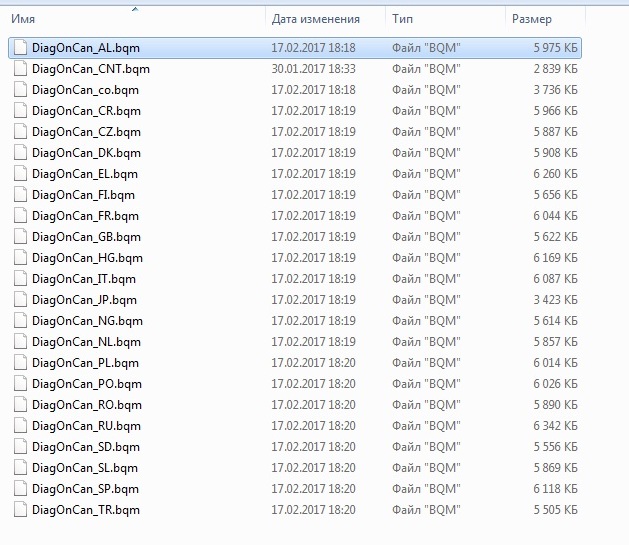Sort files by the Тип column header
Screen dimensions: 629x545
click(x=402, y=19)
